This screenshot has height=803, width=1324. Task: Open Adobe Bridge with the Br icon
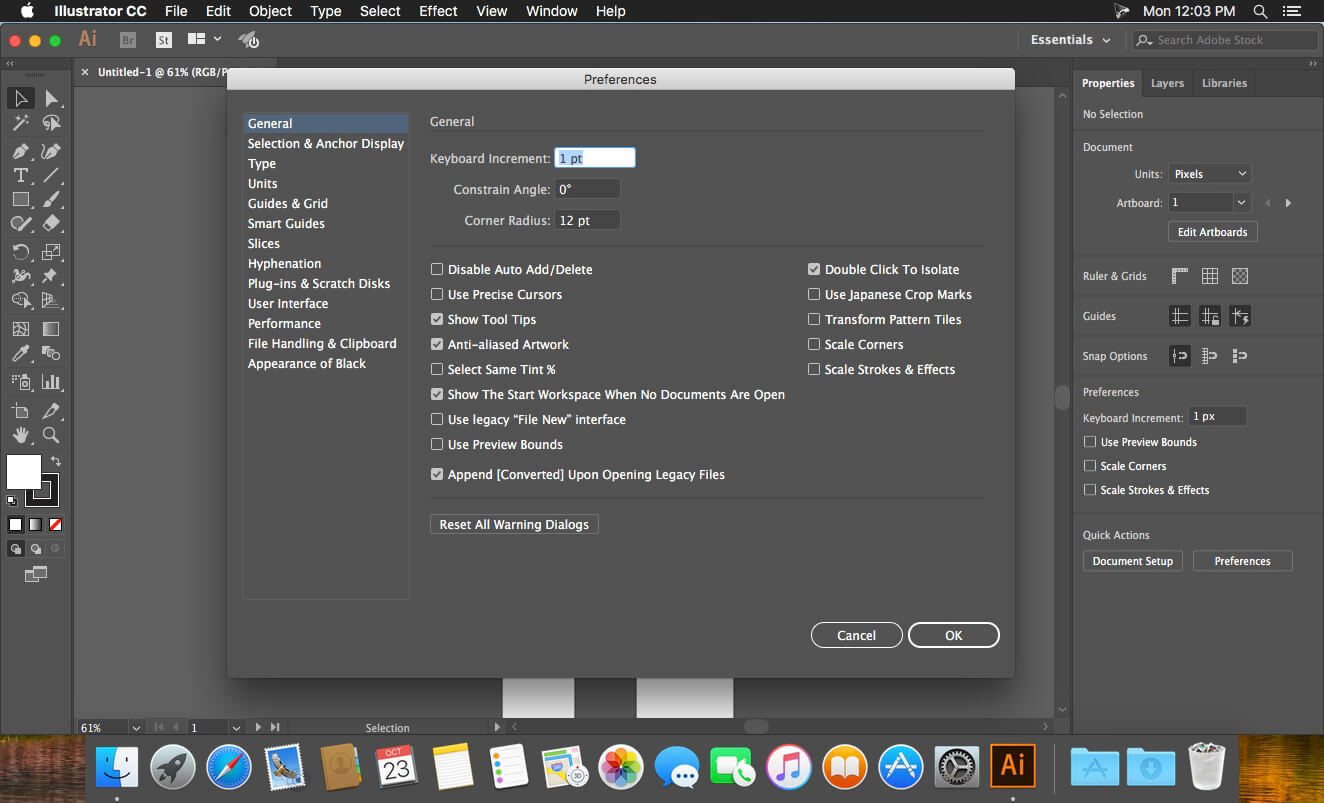128,40
